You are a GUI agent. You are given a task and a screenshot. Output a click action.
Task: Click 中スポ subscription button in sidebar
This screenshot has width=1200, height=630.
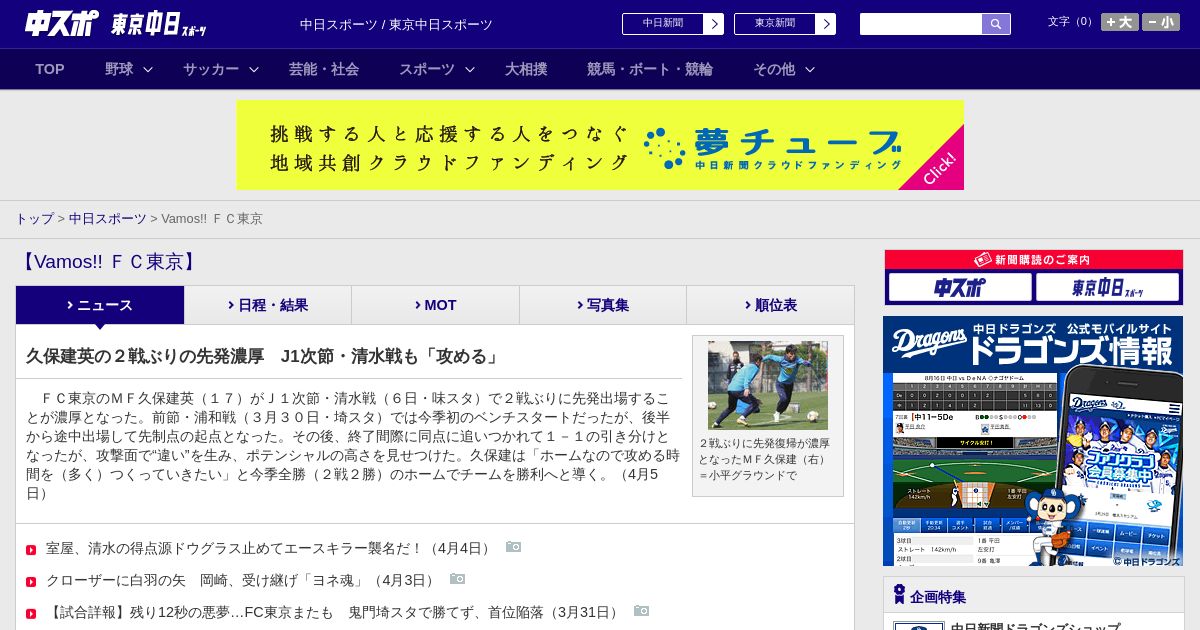point(960,287)
